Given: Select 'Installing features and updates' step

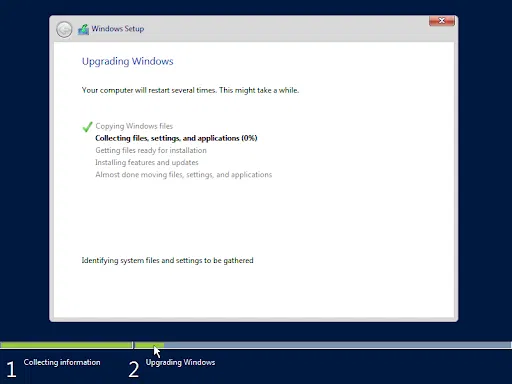Looking at the screenshot, I should [x=147, y=162].
